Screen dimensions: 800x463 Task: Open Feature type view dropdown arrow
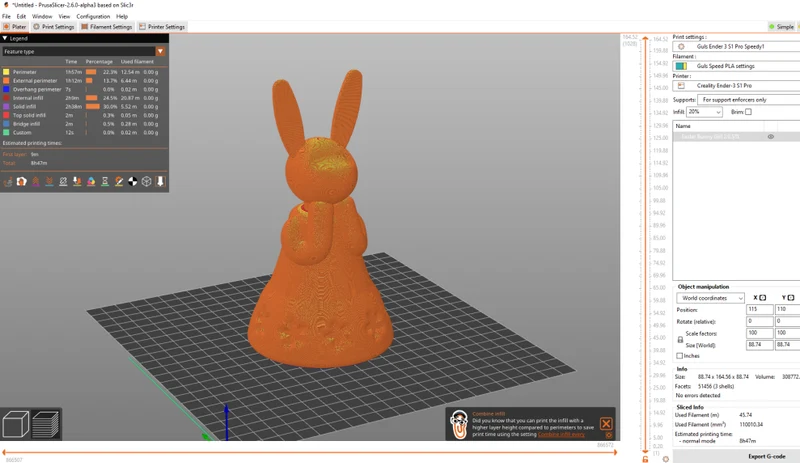(160, 52)
